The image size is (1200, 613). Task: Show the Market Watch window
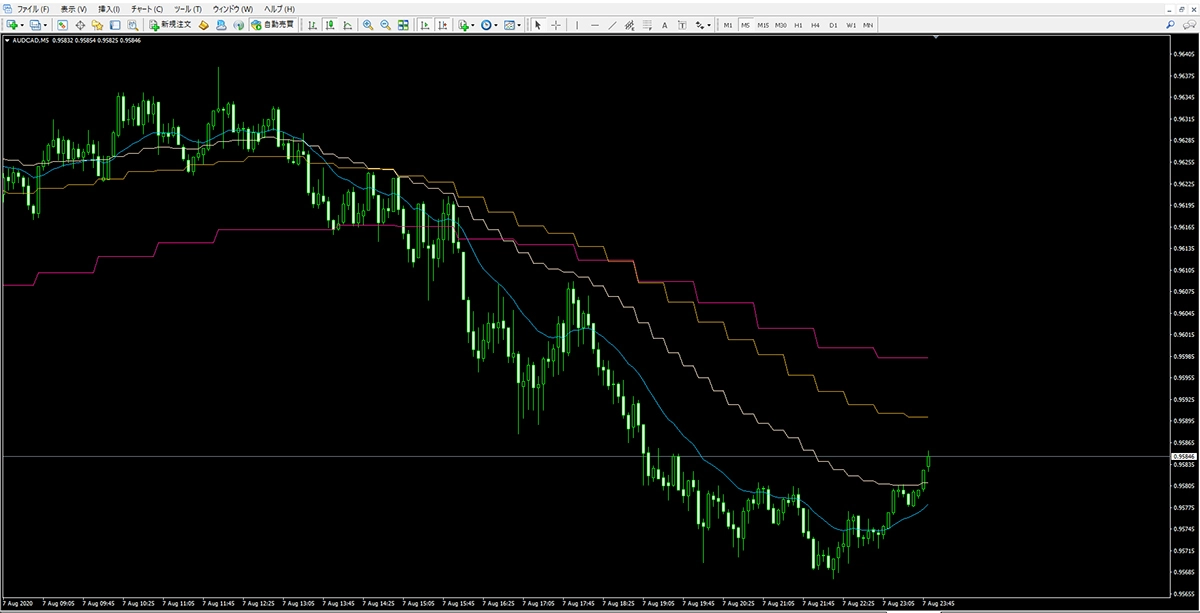click(x=63, y=24)
